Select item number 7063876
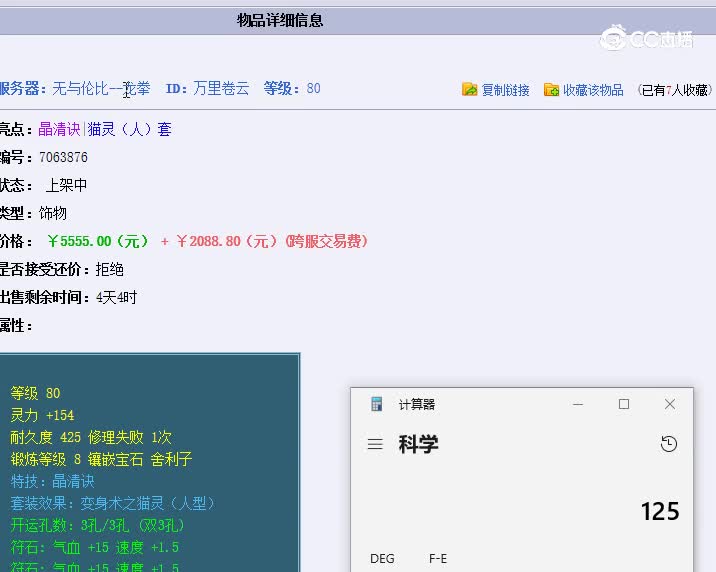The image size is (716, 572). (x=63, y=157)
